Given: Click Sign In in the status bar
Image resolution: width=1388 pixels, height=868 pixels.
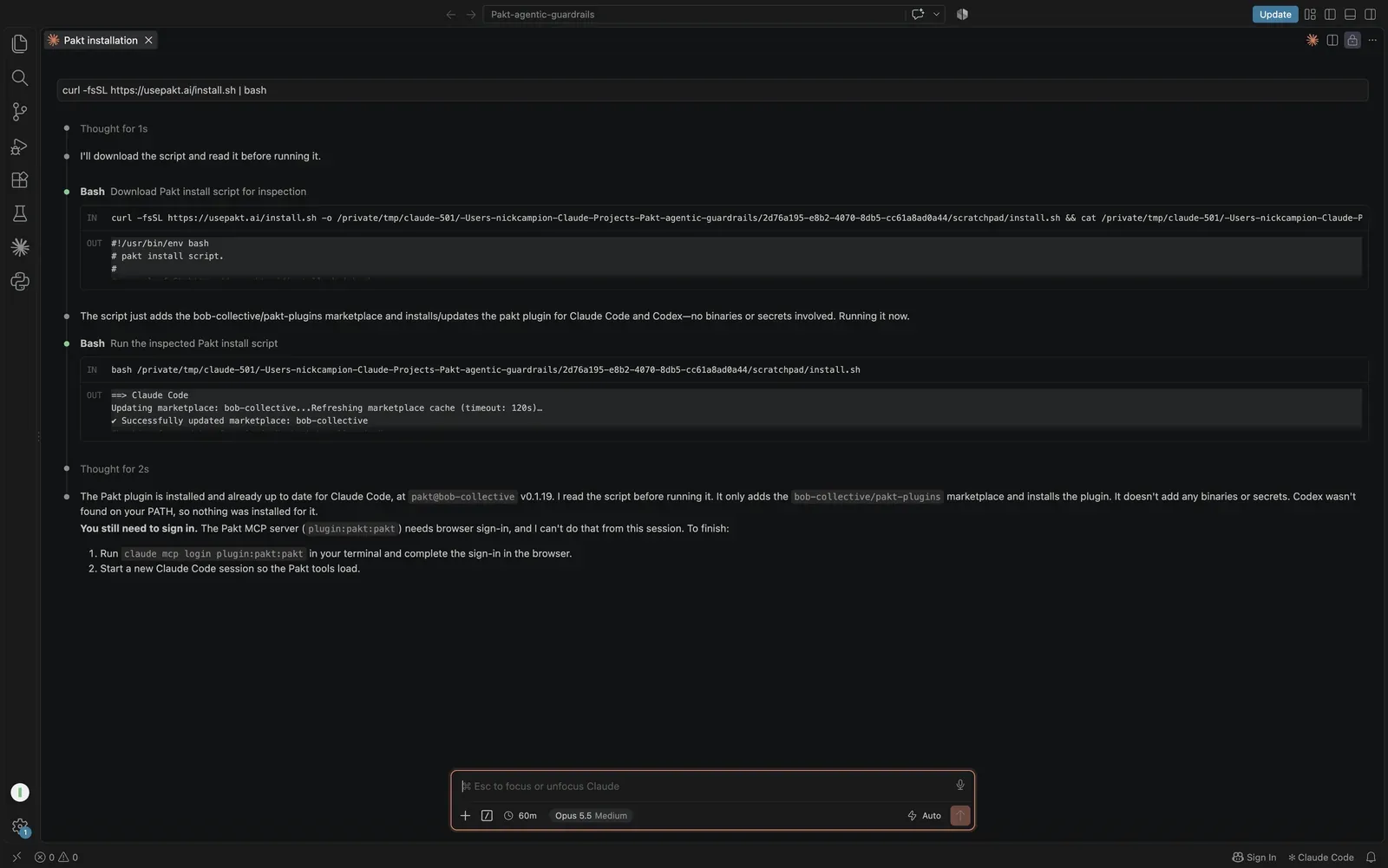Looking at the screenshot, I should click(x=1254, y=858).
